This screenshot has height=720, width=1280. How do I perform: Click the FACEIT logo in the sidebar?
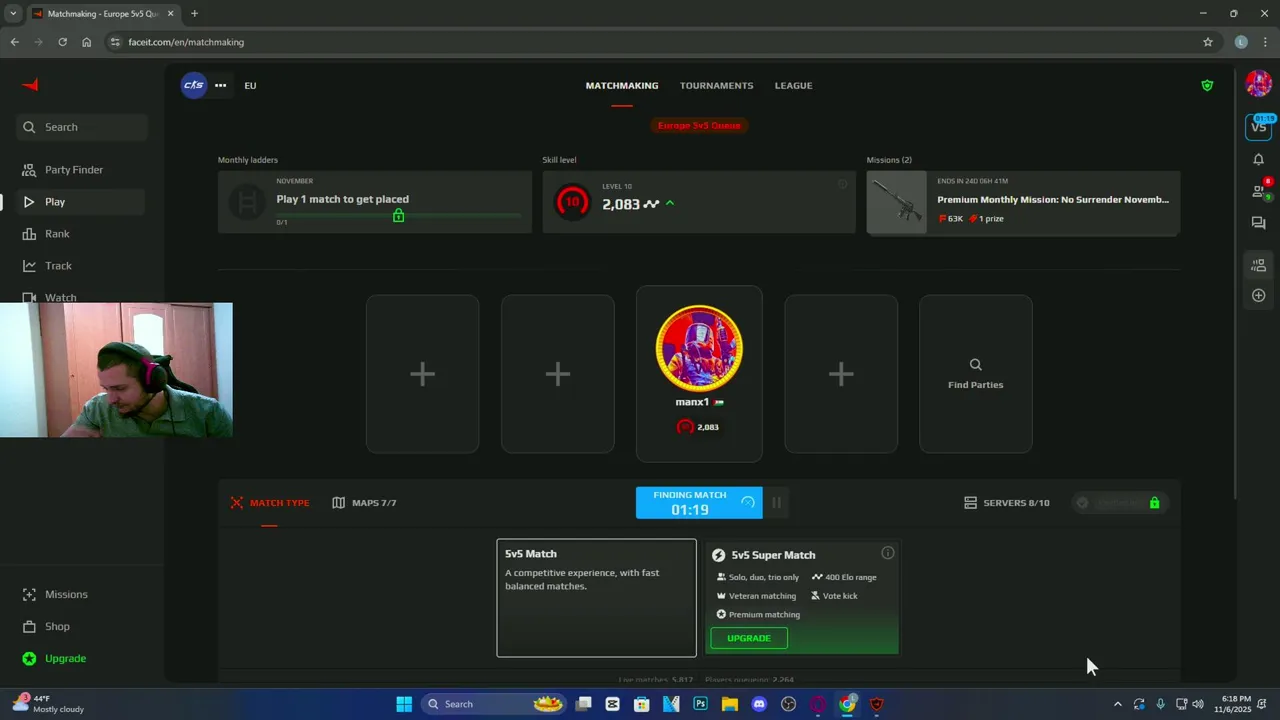pos(30,85)
